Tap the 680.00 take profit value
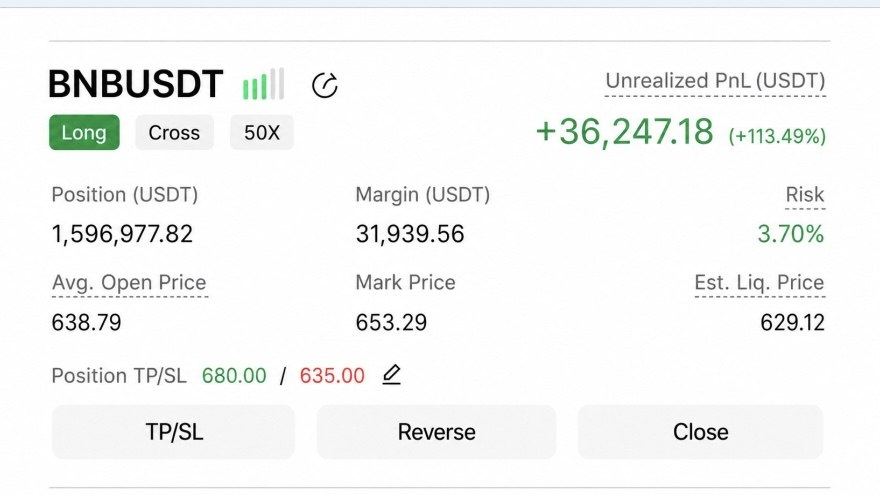The height and width of the screenshot is (495, 880). (234, 375)
